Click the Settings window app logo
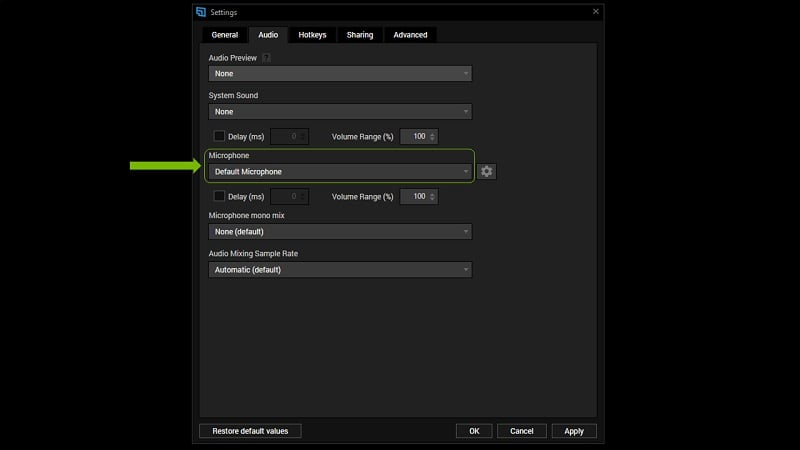This screenshot has height=450, width=800. [x=201, y=12]
